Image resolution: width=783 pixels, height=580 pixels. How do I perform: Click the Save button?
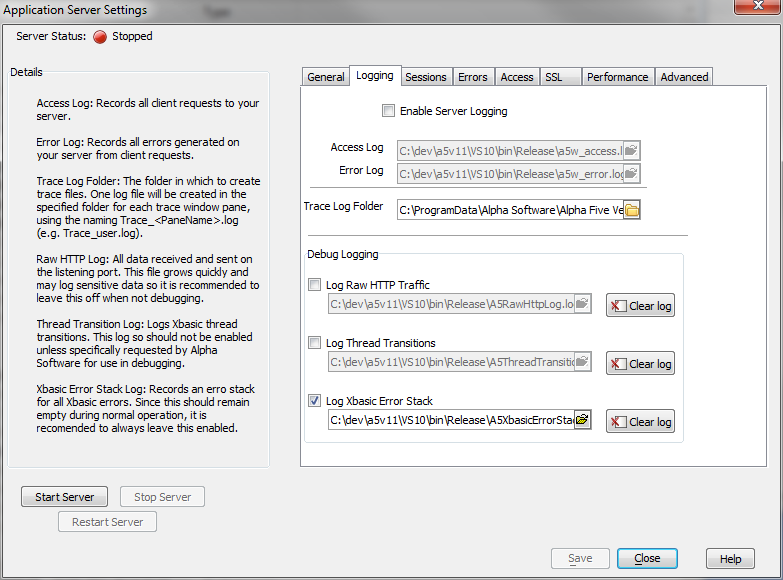[580, 558]
